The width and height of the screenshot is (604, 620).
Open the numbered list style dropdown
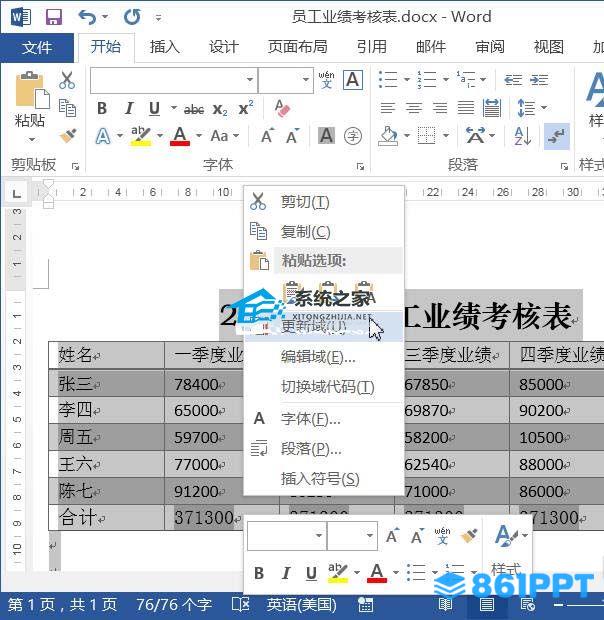pos(445,80)
